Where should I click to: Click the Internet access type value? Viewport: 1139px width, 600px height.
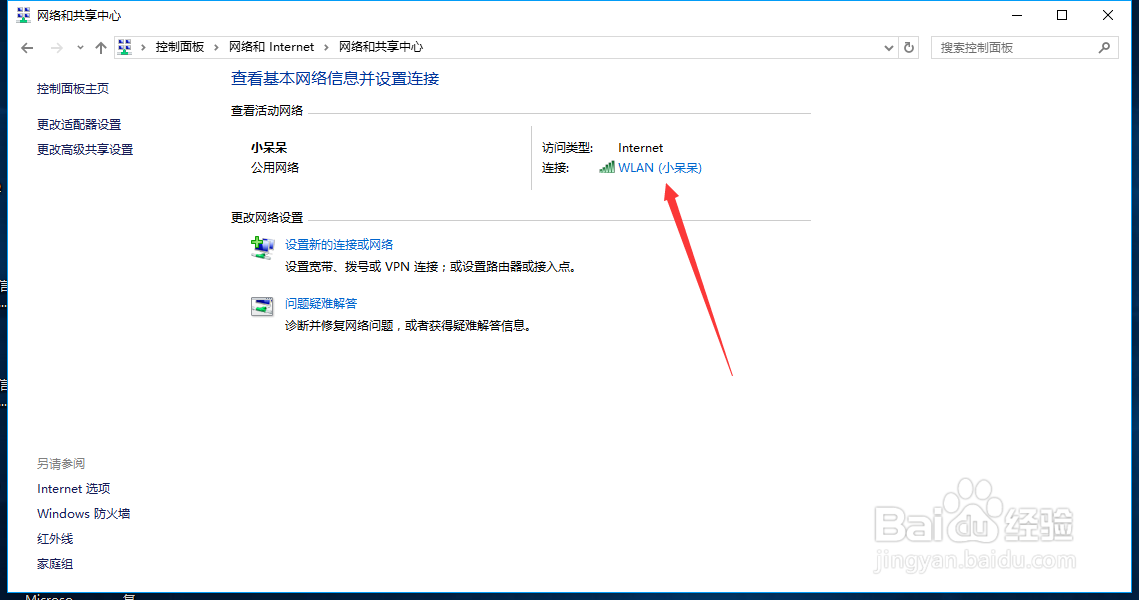(640, 147)
